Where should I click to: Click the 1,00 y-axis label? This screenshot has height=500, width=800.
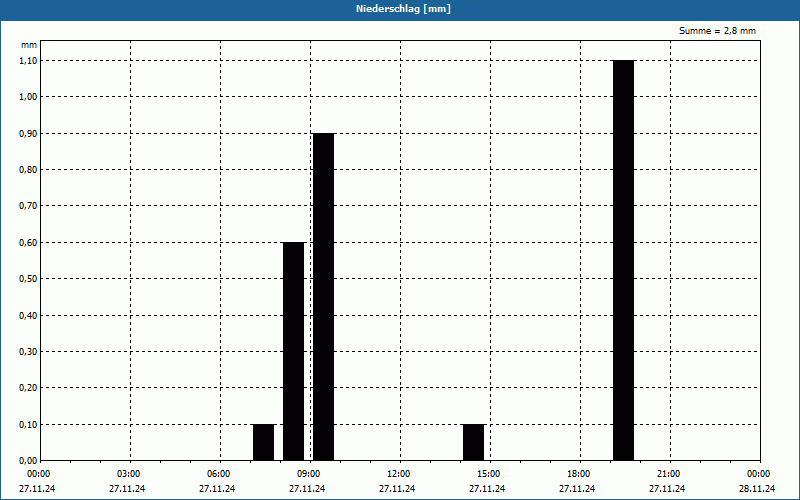(28, 97)
